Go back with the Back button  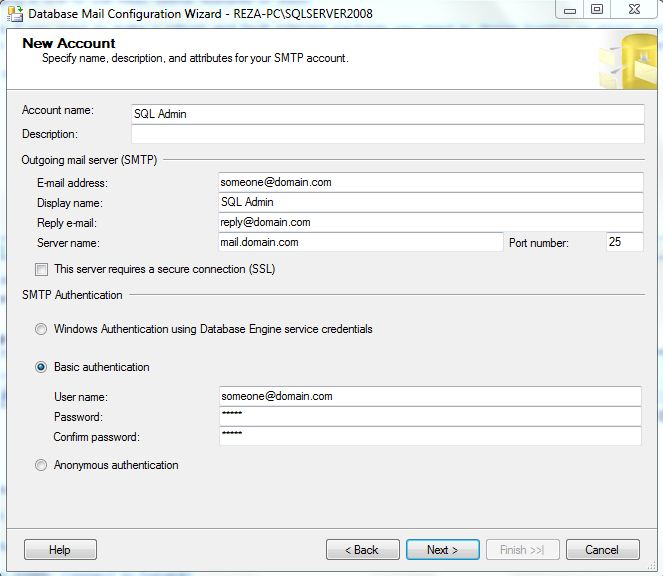pos(362,549)
